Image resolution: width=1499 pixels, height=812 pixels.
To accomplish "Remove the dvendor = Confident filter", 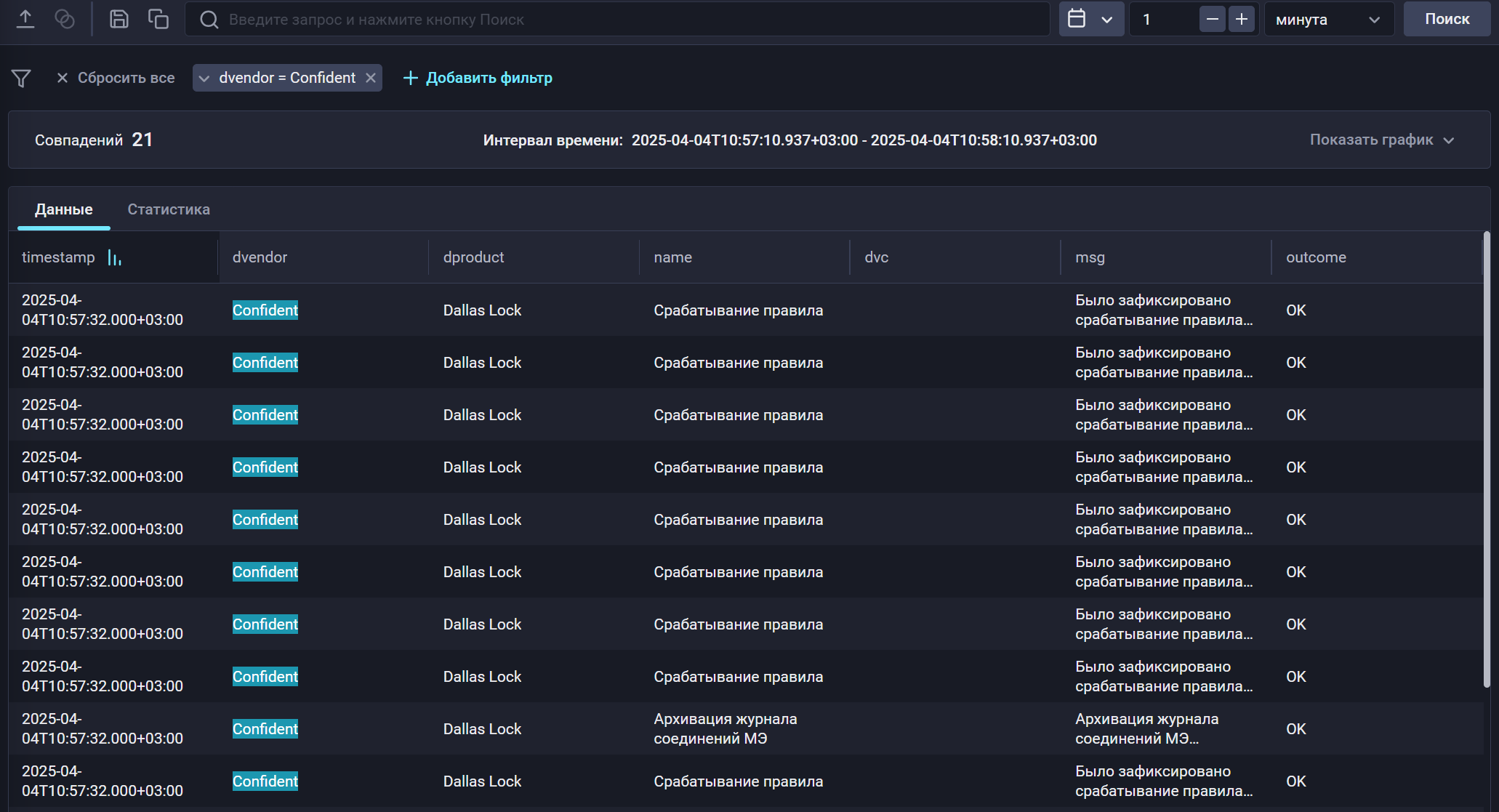I will 371,78.
